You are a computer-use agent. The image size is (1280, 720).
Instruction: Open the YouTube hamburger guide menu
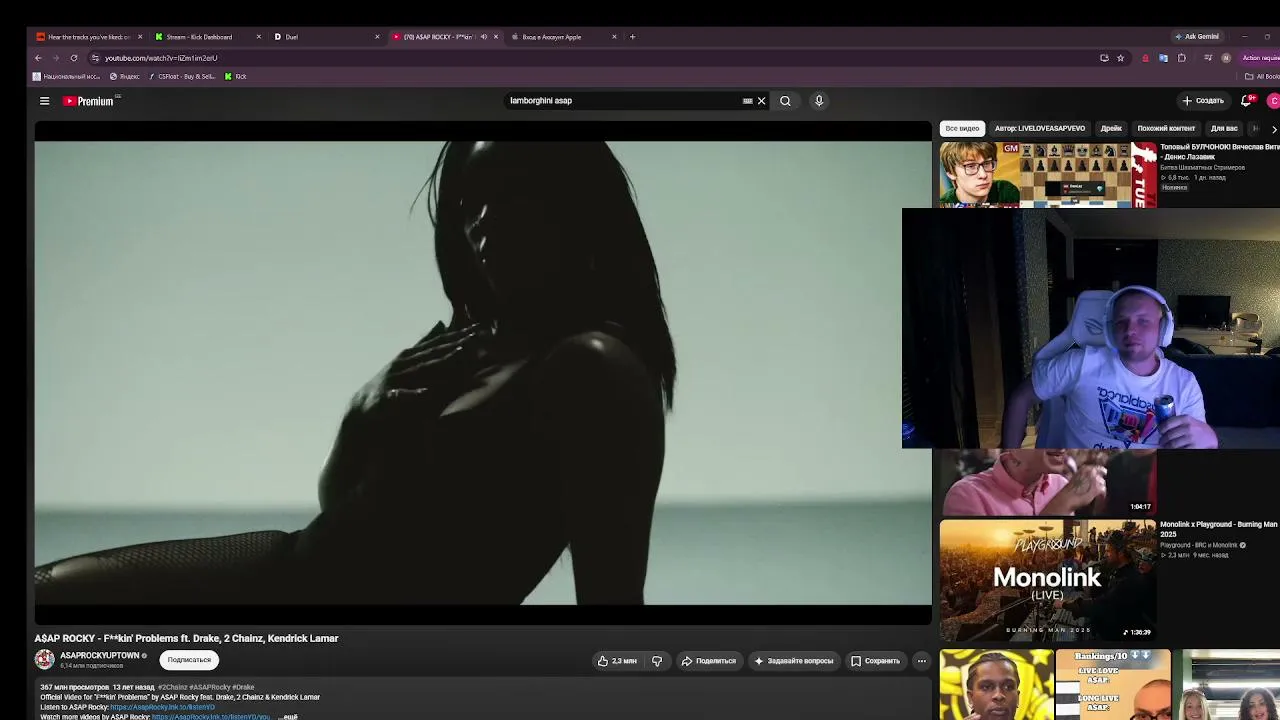44,101
